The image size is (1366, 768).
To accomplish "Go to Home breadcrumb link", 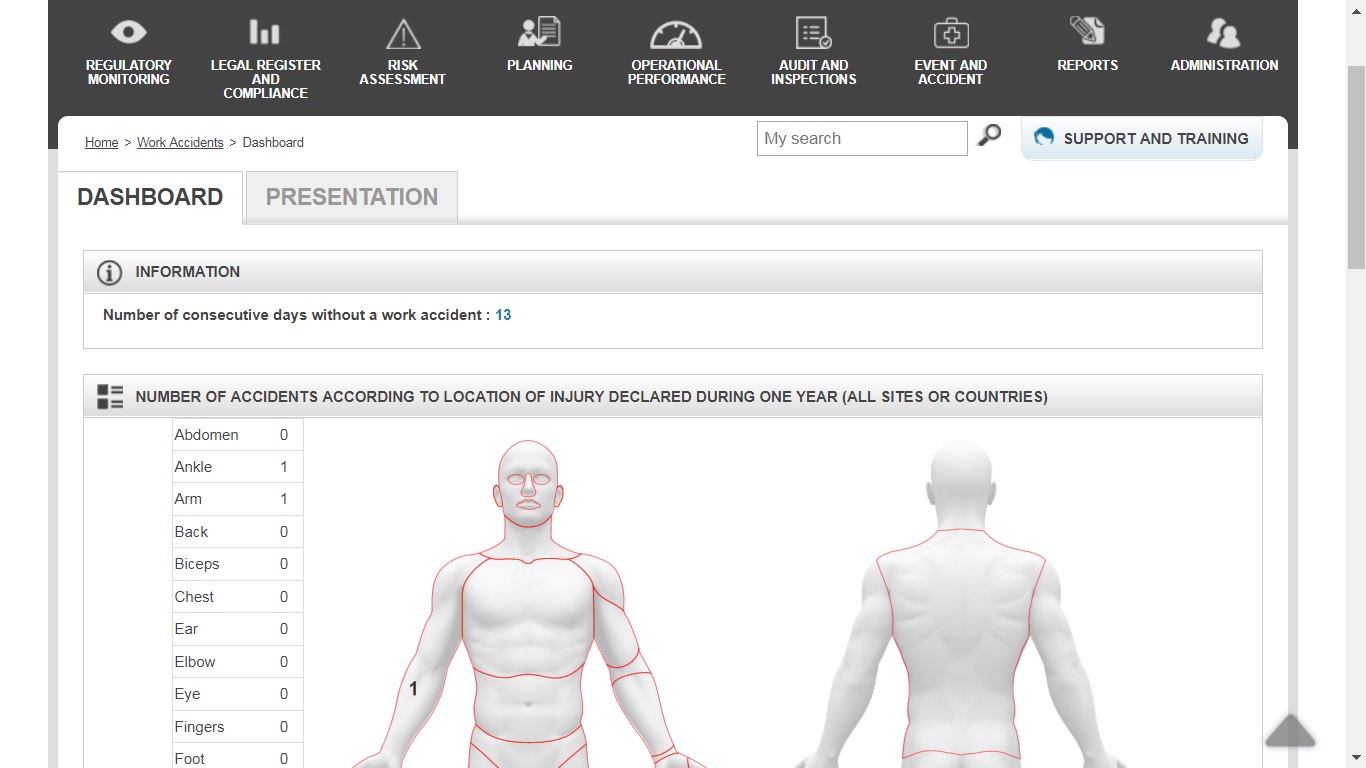I will [102, 142].
